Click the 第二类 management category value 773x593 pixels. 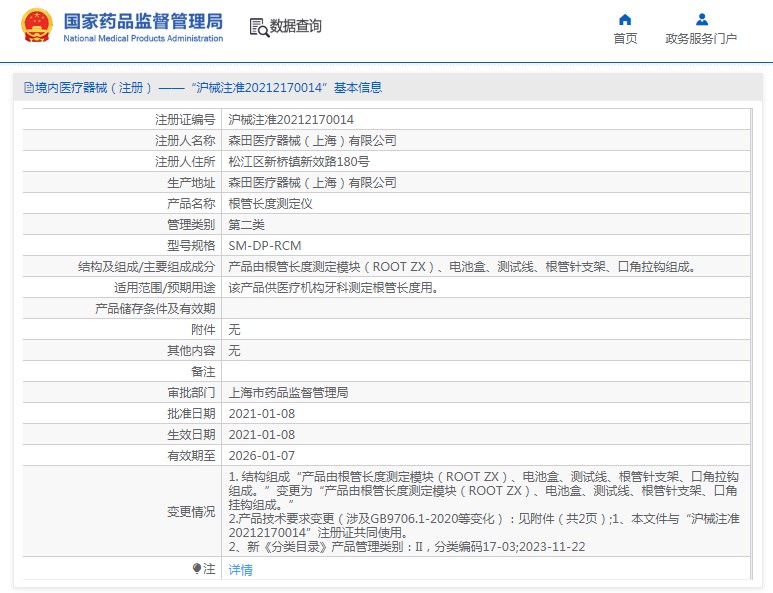[246, 224]
